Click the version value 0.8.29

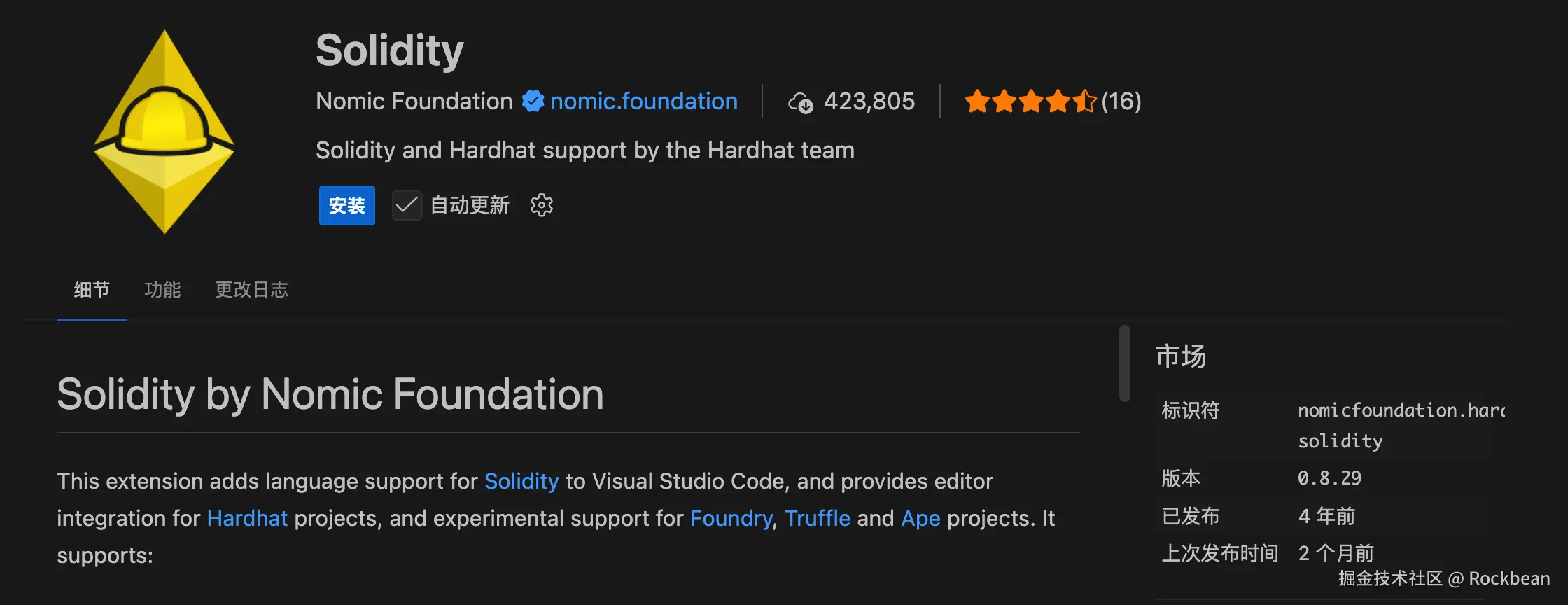click(1329, 478)
